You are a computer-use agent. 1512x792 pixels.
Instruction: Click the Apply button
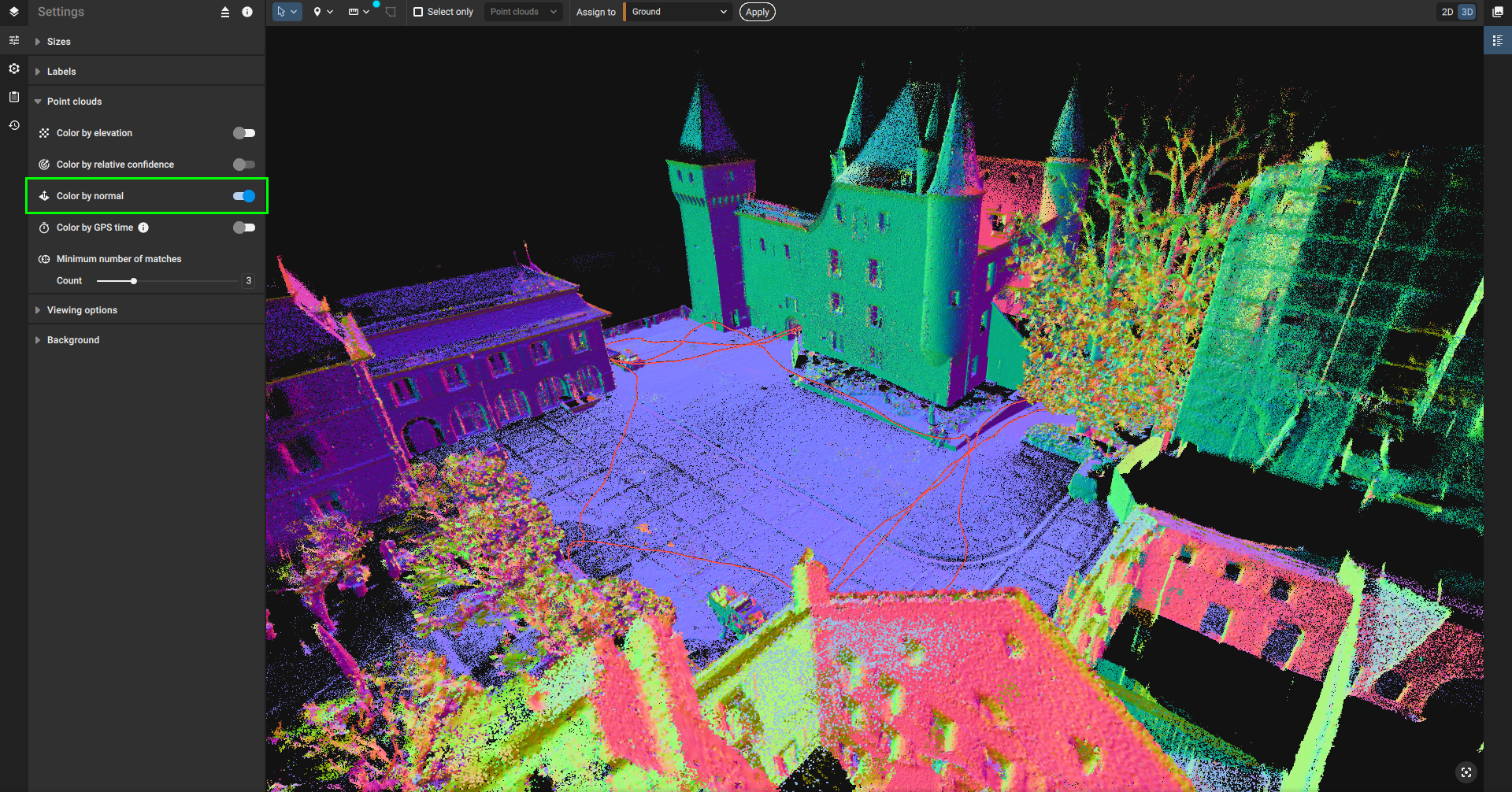pos(756,12)
